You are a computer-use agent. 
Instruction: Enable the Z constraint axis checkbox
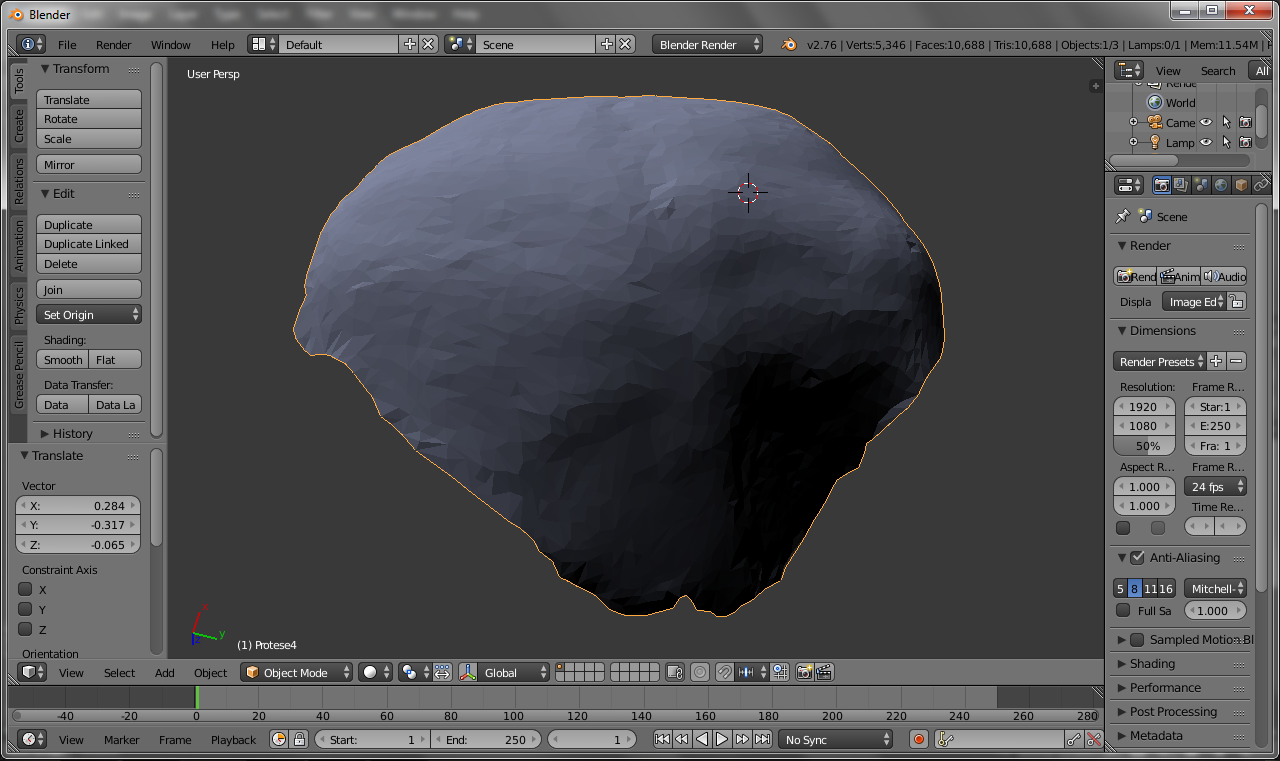26,629
